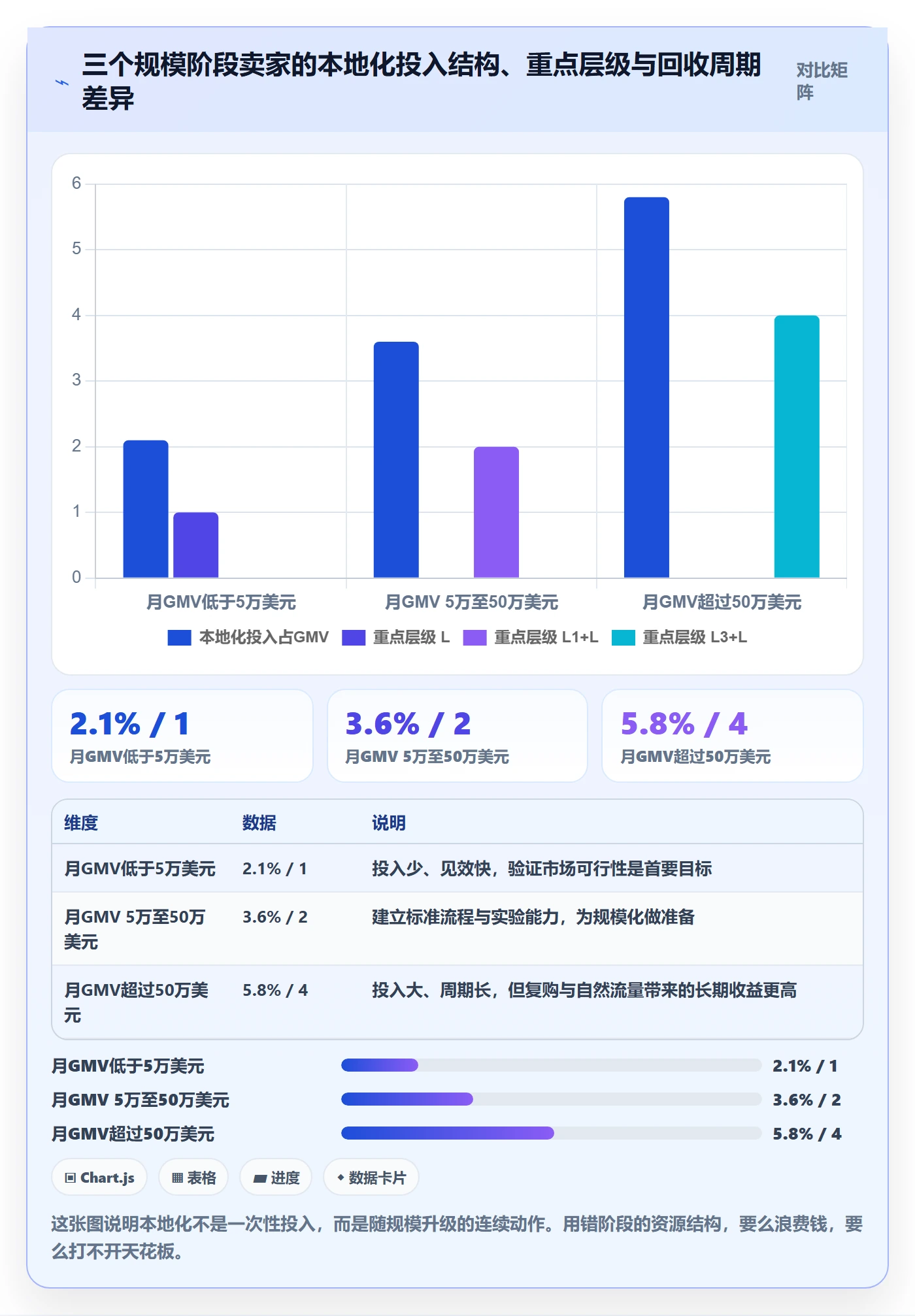Click the 3.6% / 2 progress bar
Screen dimensions: 915x1316
tap(551, 1099)
